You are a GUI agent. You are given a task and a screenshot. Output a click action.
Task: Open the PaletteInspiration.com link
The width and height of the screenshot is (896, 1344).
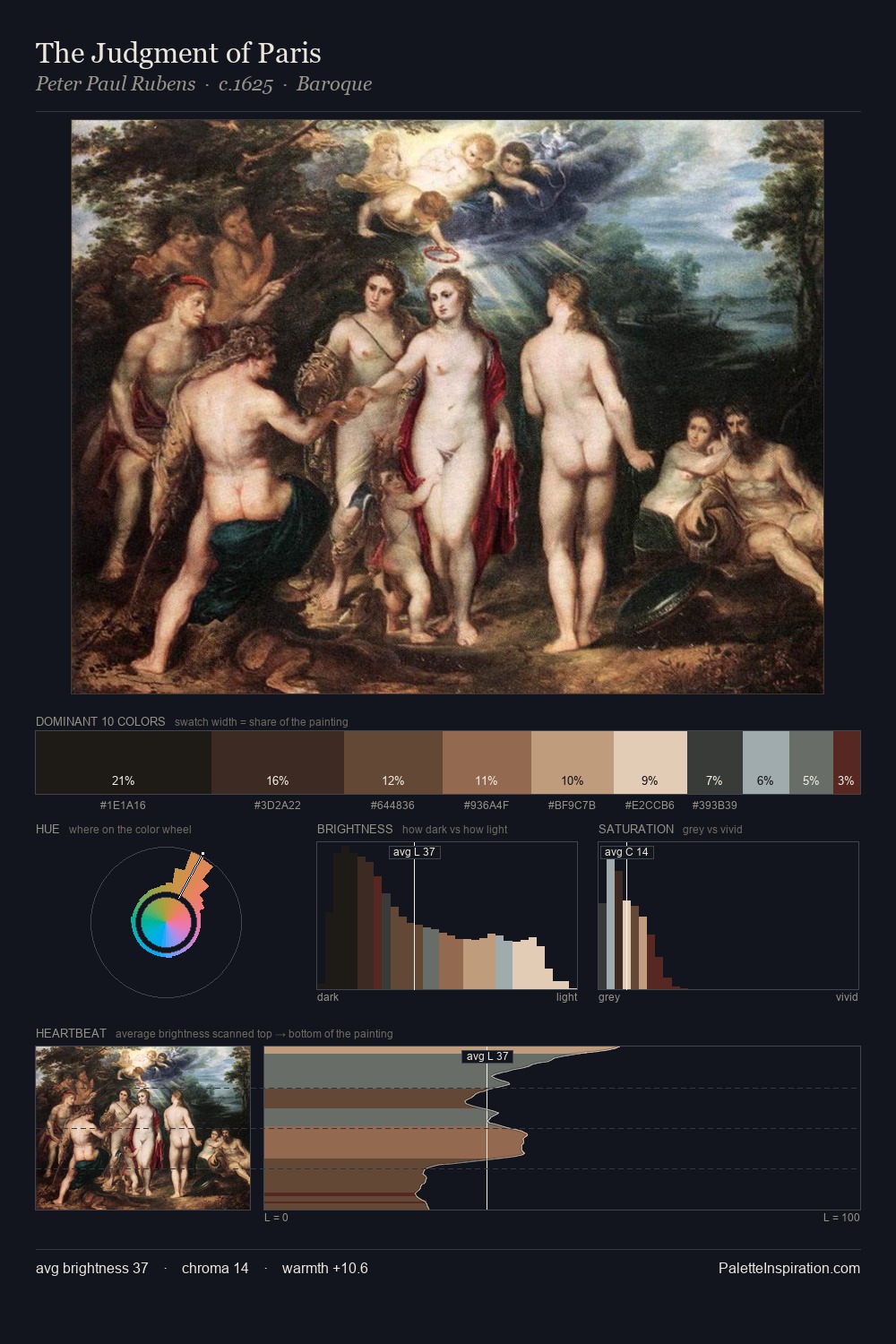click(789, 1268)
